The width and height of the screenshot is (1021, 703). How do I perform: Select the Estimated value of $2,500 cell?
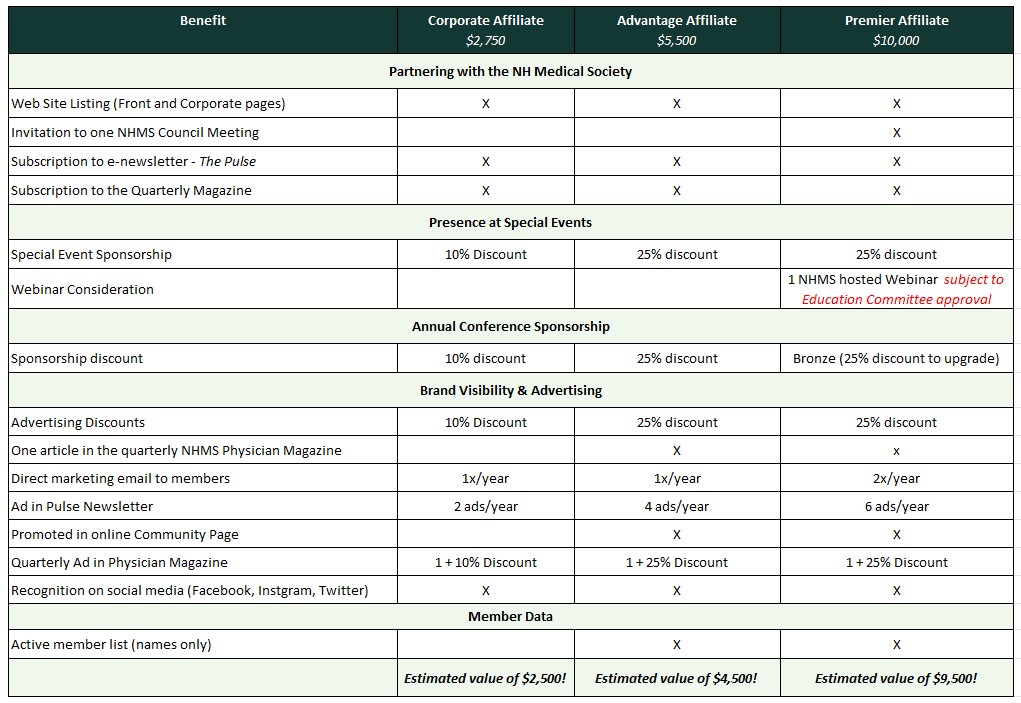(x=485, y=678)
